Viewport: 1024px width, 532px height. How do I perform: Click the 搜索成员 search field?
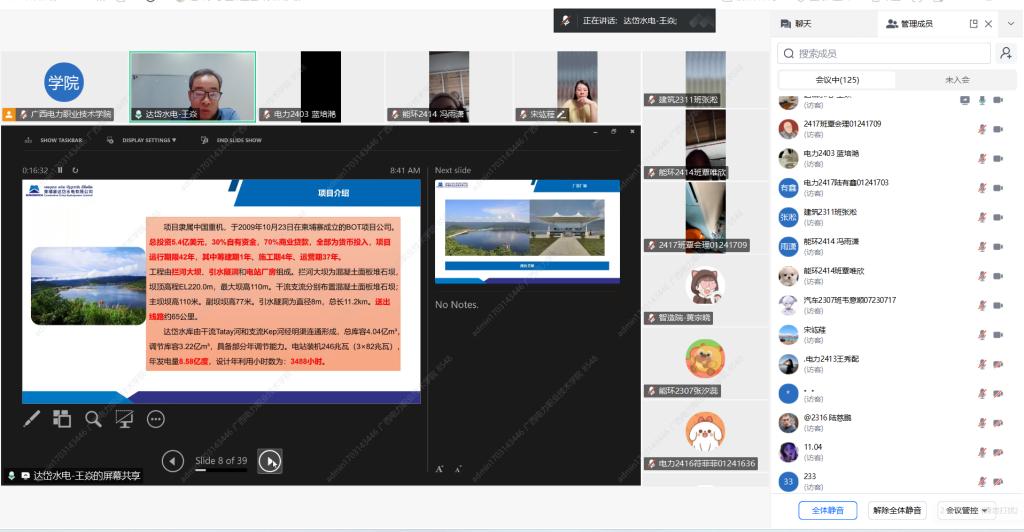tap(884, 53)
